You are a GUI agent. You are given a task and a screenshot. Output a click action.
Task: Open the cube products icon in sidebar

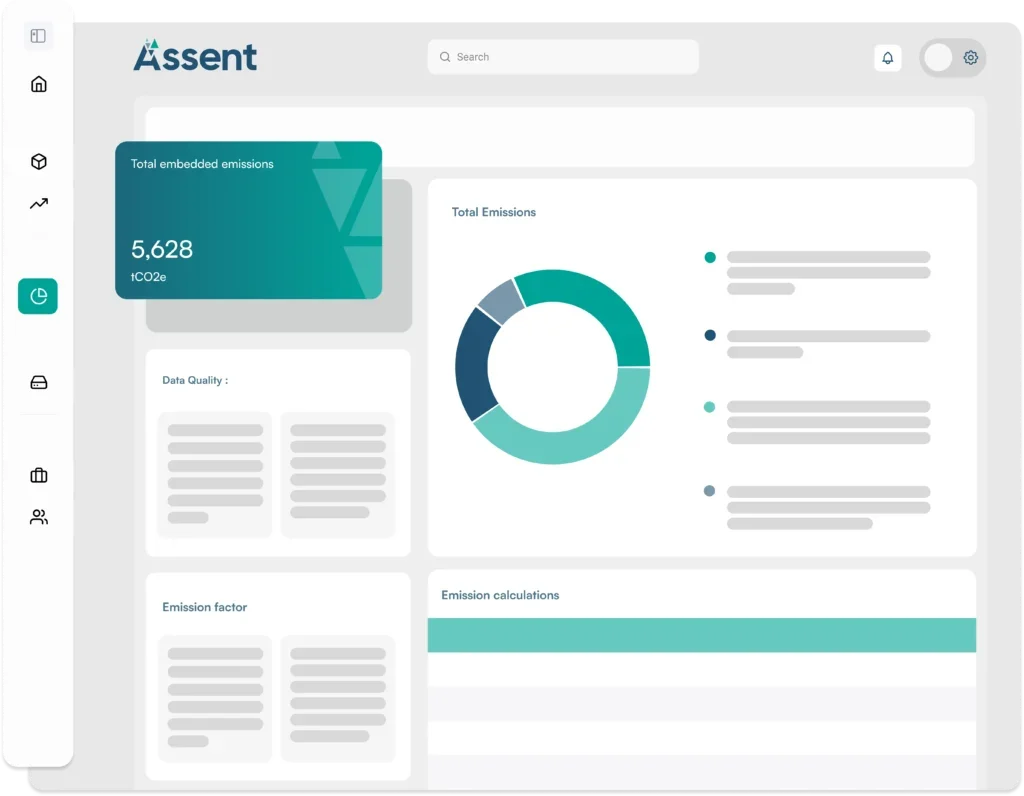(38, 162)
